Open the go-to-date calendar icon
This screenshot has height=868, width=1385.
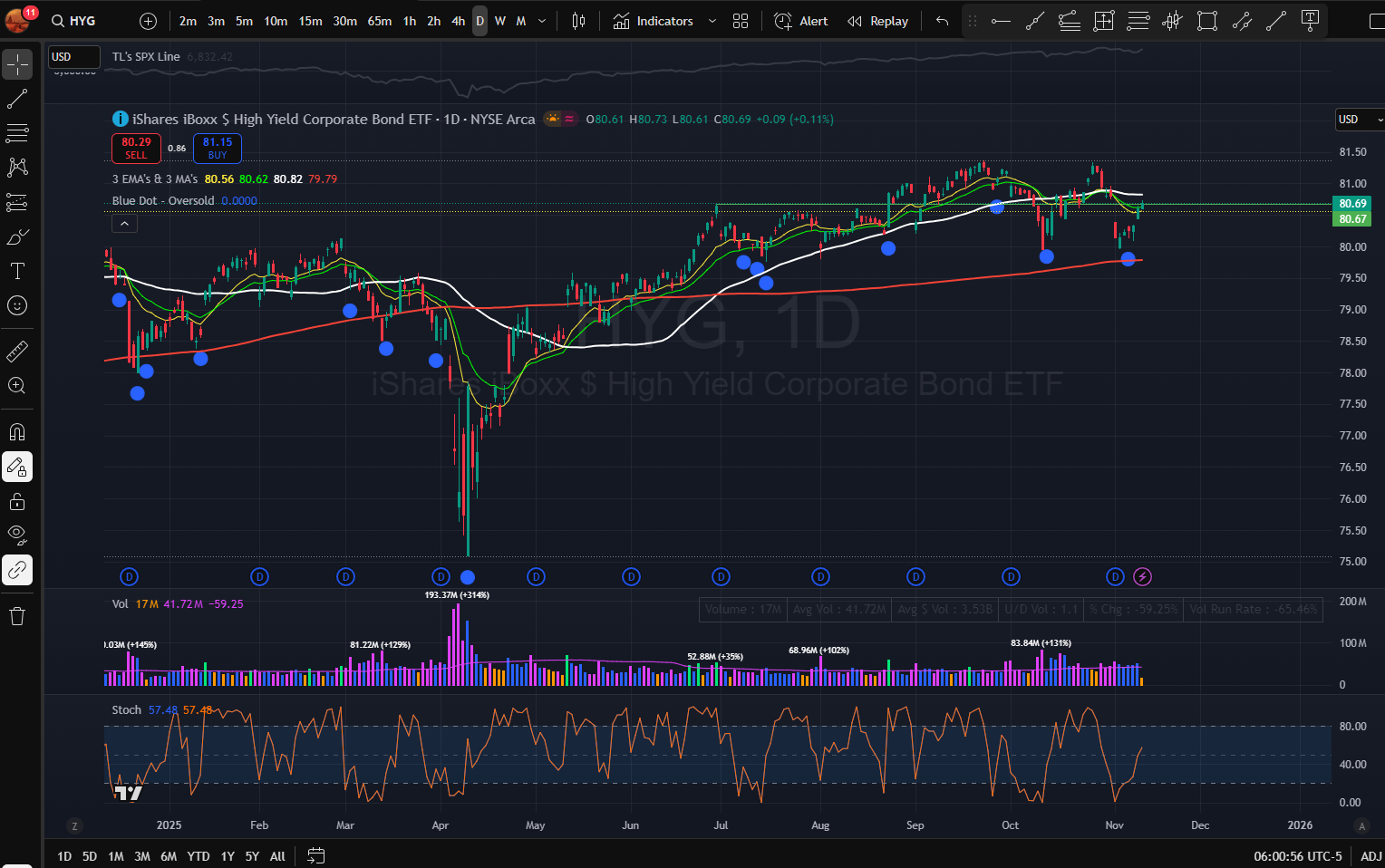315,855
